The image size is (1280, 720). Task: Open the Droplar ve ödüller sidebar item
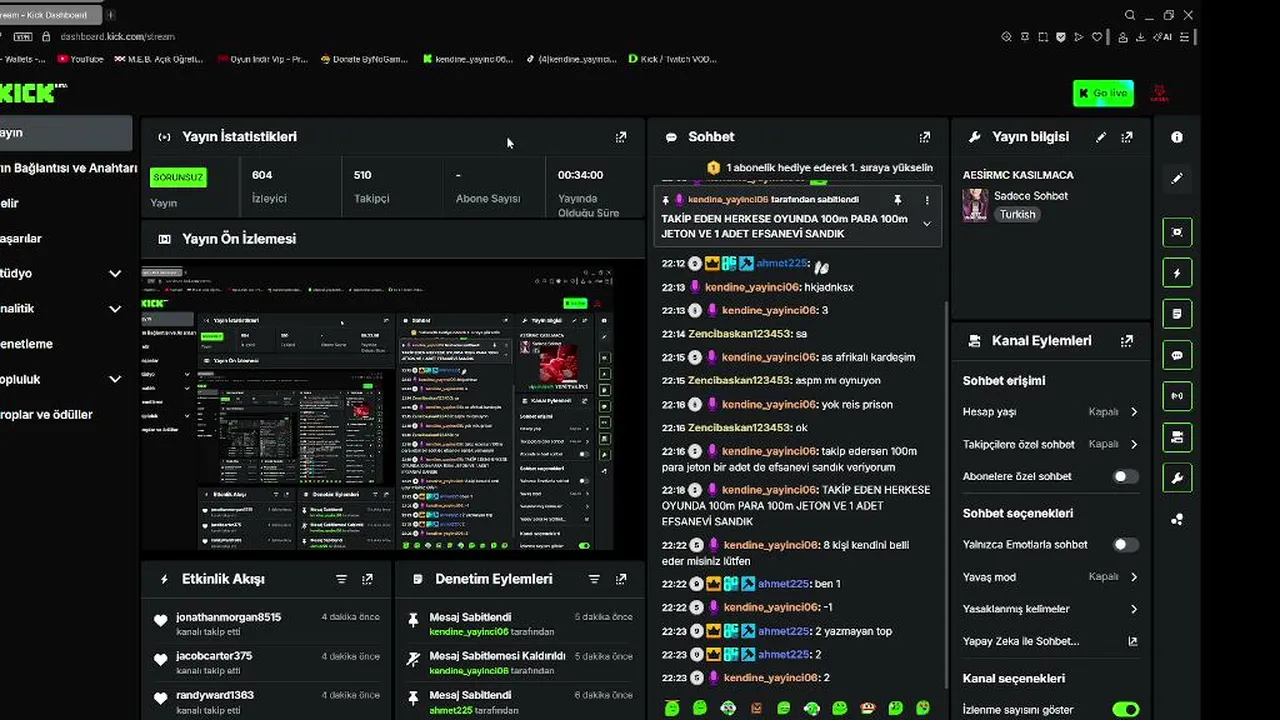47,415
